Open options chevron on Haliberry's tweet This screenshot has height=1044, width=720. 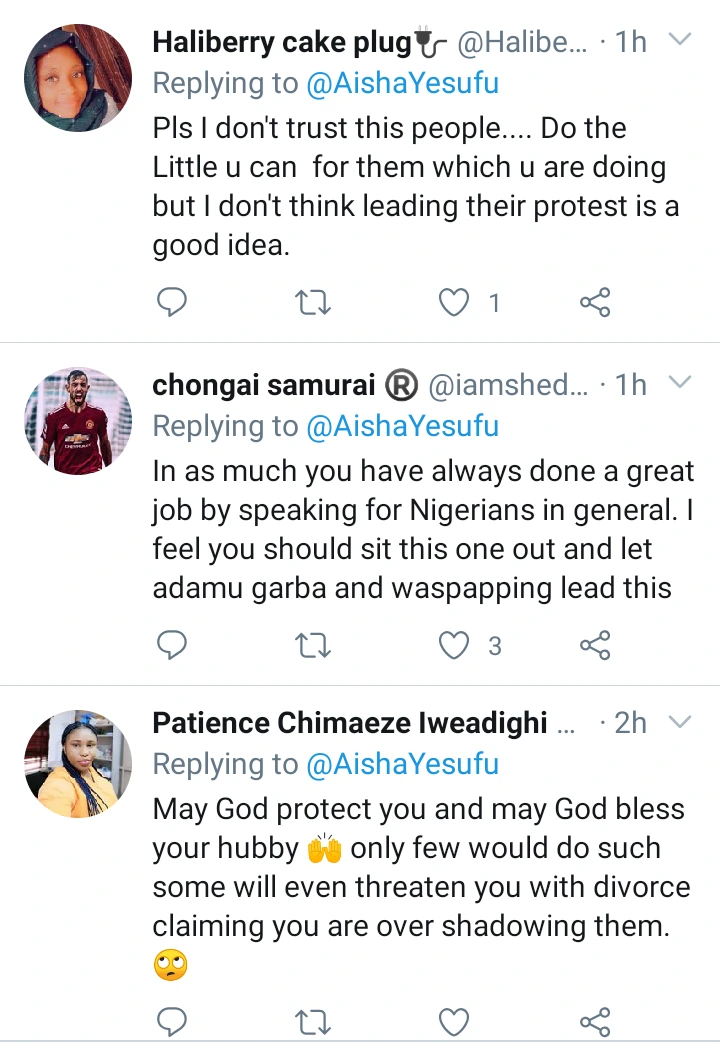point(680,40)
